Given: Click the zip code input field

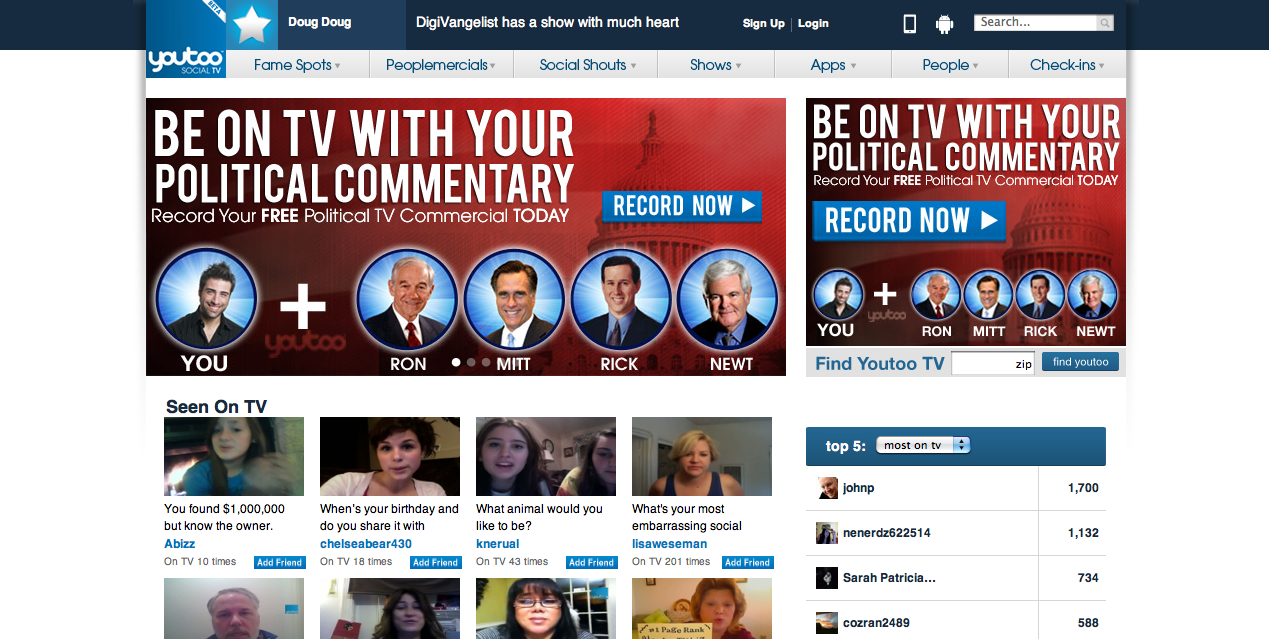Looking at the screenshot, I should [993, 364].
